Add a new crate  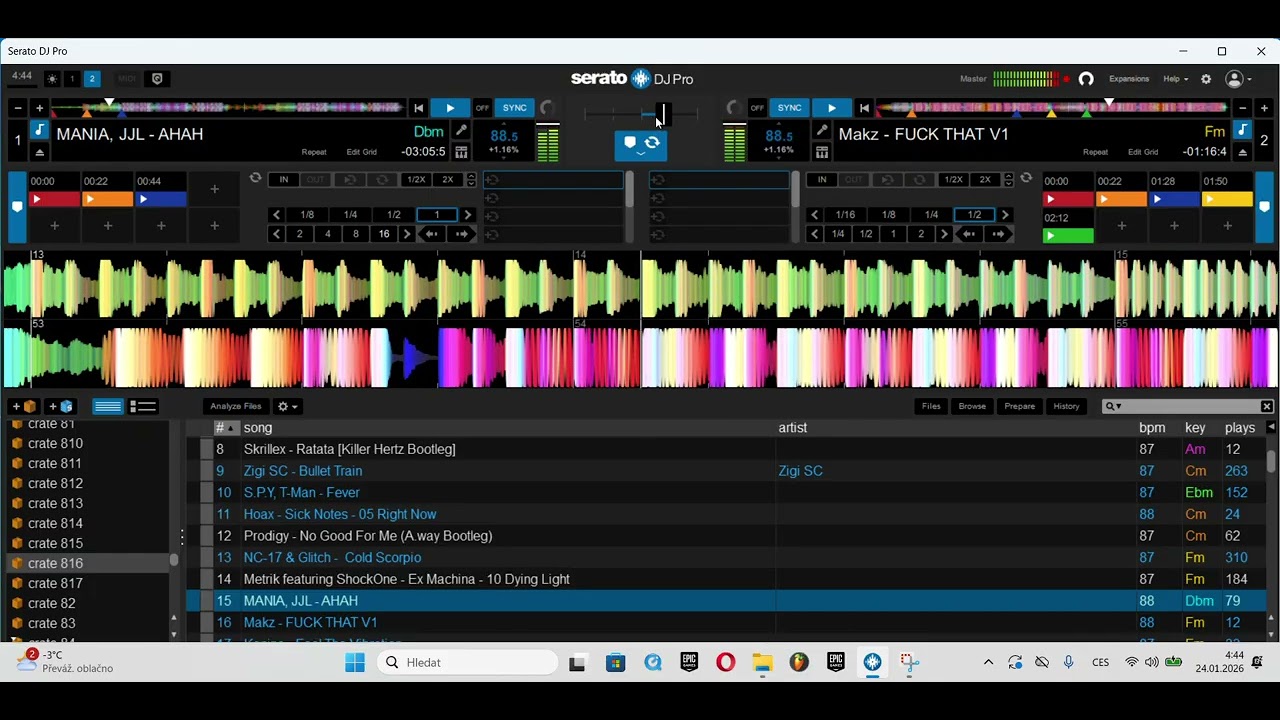pyautogui.click(x=24, y=406)
